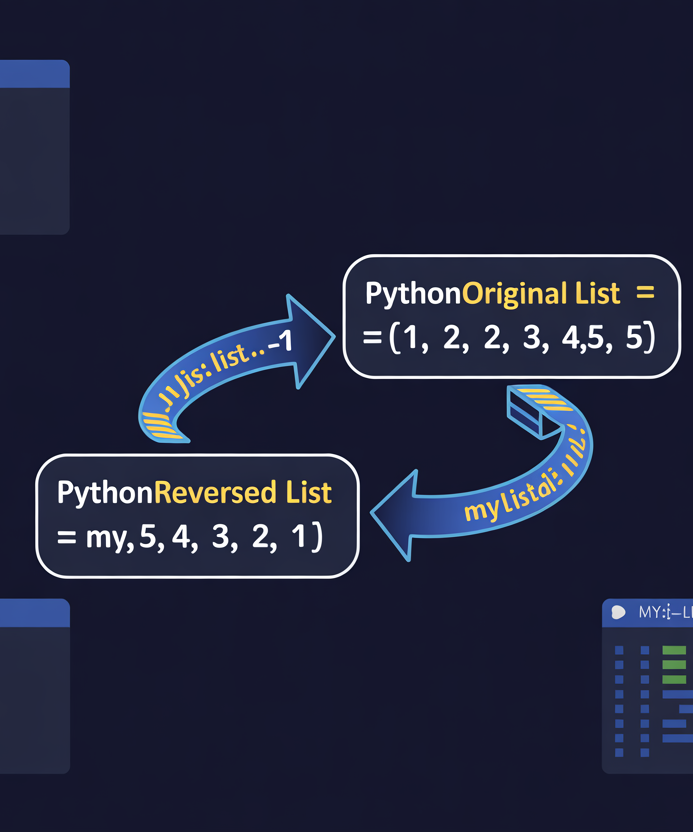Click the blue header of the bottom-left panel
Viewport: 693px width, 832px height.
tap(34, 613)
